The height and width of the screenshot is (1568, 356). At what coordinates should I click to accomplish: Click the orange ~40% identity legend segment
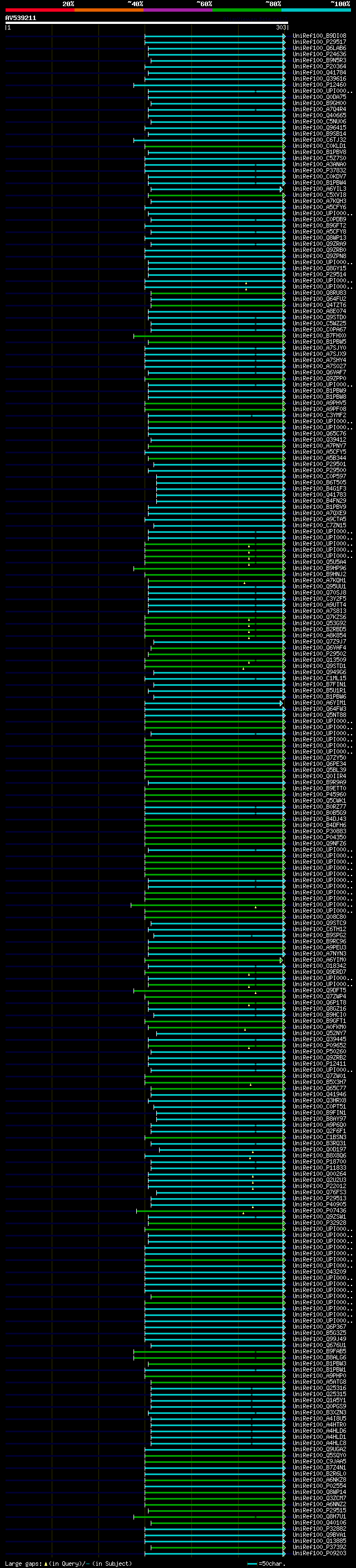coord(110,10)
